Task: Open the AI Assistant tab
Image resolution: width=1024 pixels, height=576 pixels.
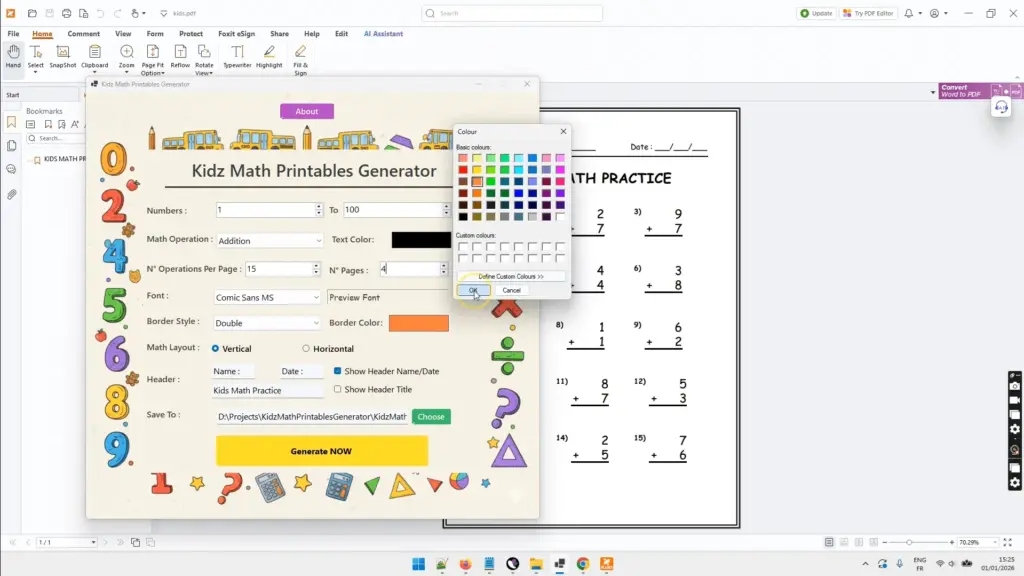Action: tap(383, 33)
